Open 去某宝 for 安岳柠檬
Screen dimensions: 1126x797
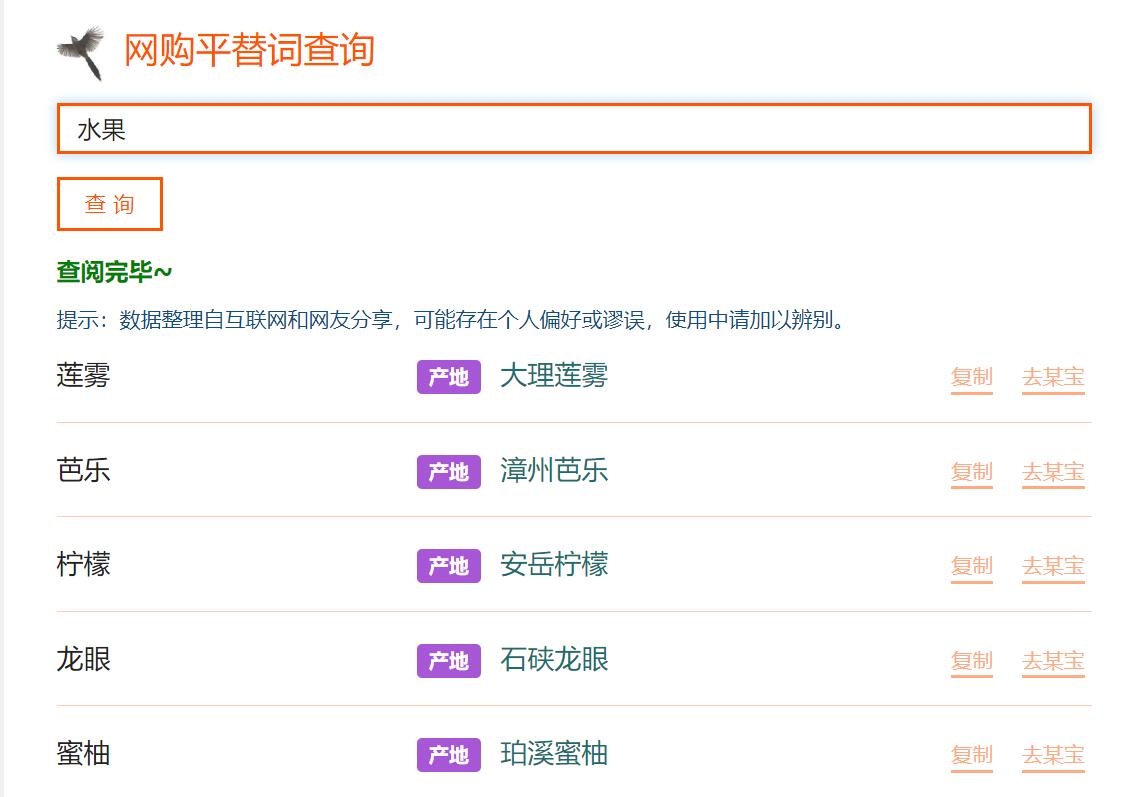[x=1053, y=566]
